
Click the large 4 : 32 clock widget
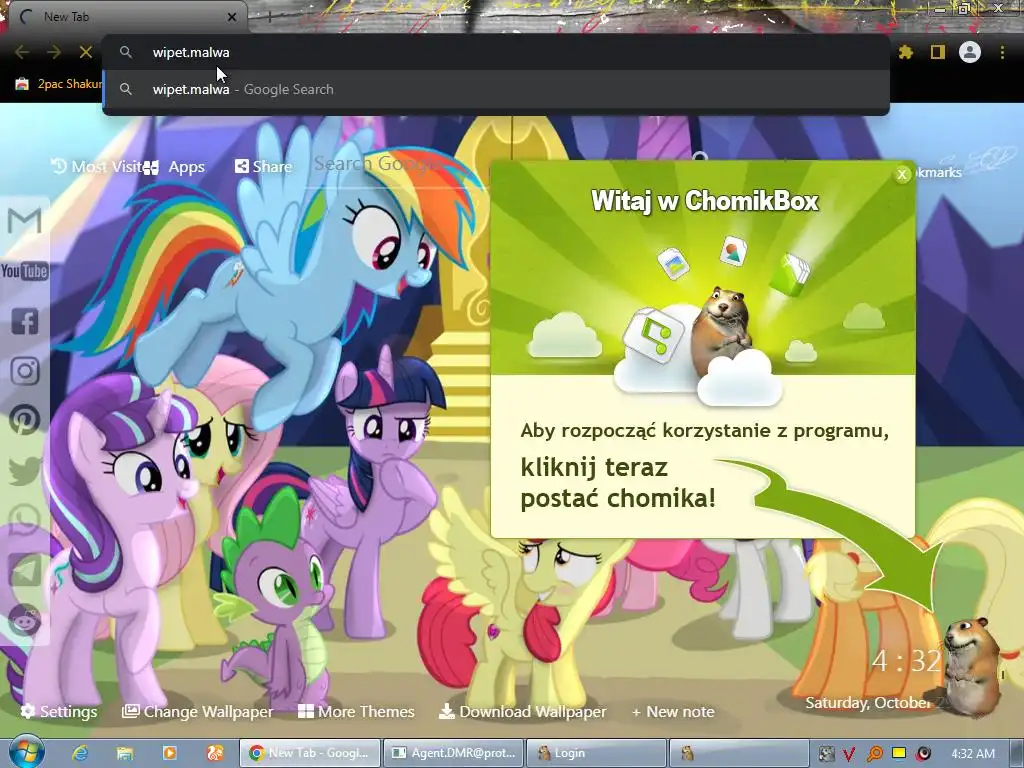pos(905,661)
